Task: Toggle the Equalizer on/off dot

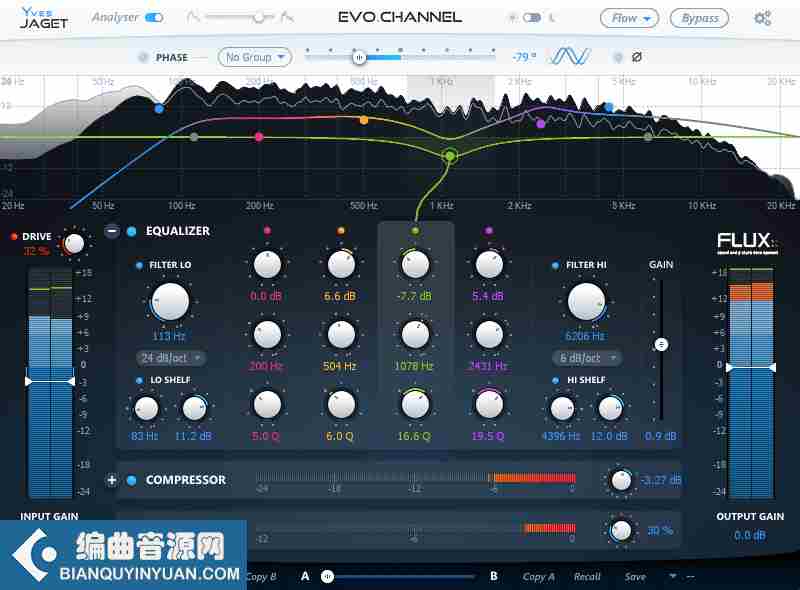Action: 131,232
